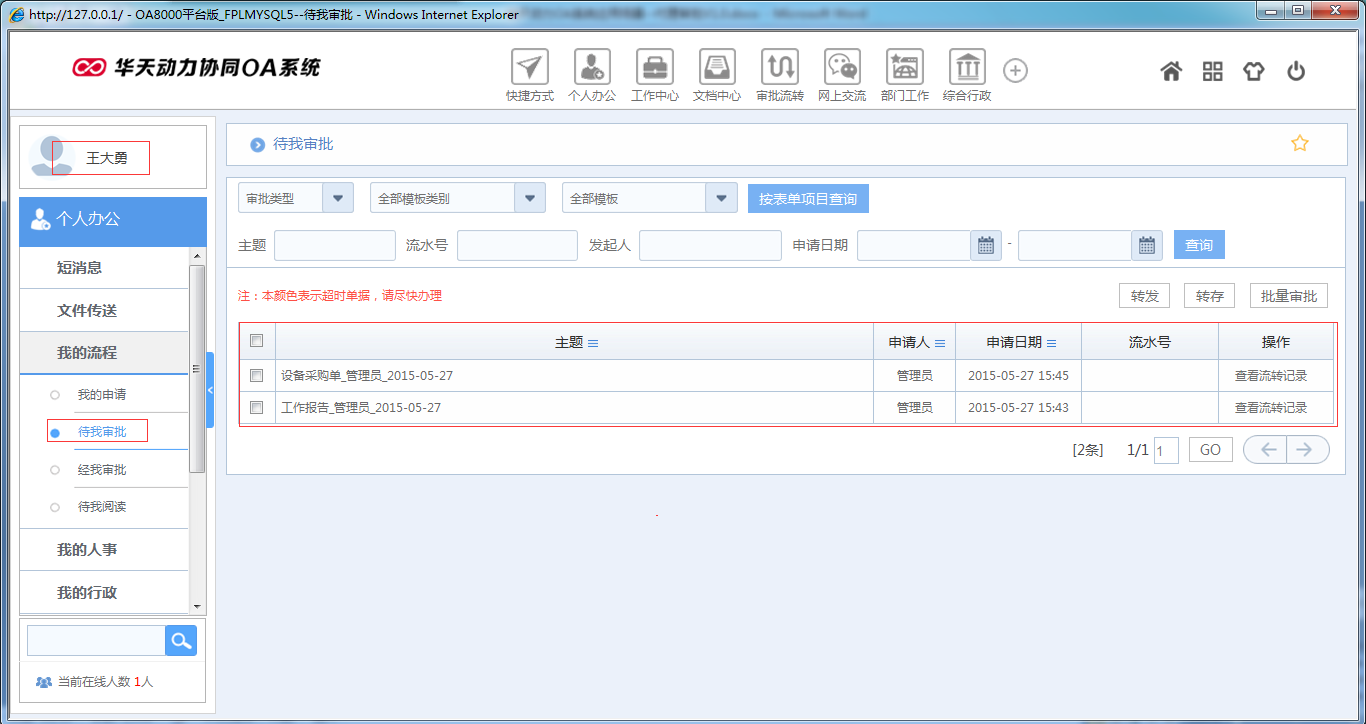1366x724 pixels.
Task: Select 我的申请 in the sidebar
Action: click(x=102, y=395)
